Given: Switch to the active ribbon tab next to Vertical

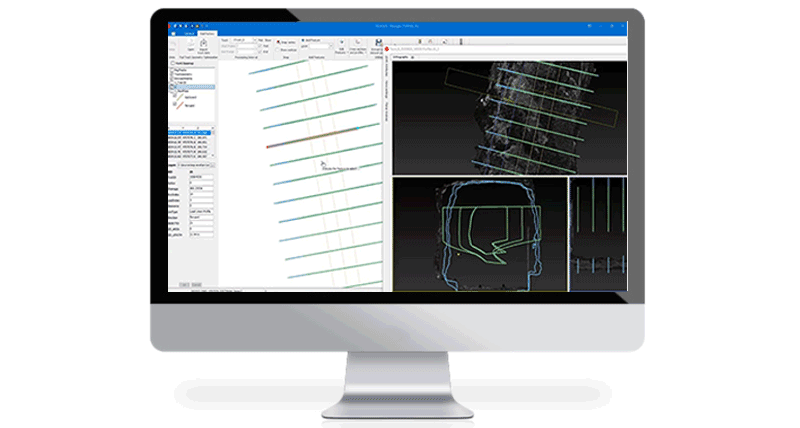Looking at the screenshot, I should (207, 32).
